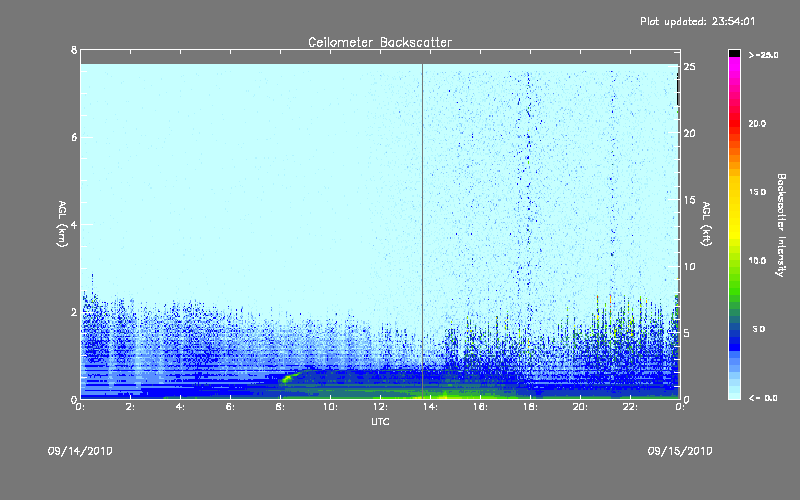800x500 pixels.
Task: Click the '20' kft right axis label
Action: (690, 133)
